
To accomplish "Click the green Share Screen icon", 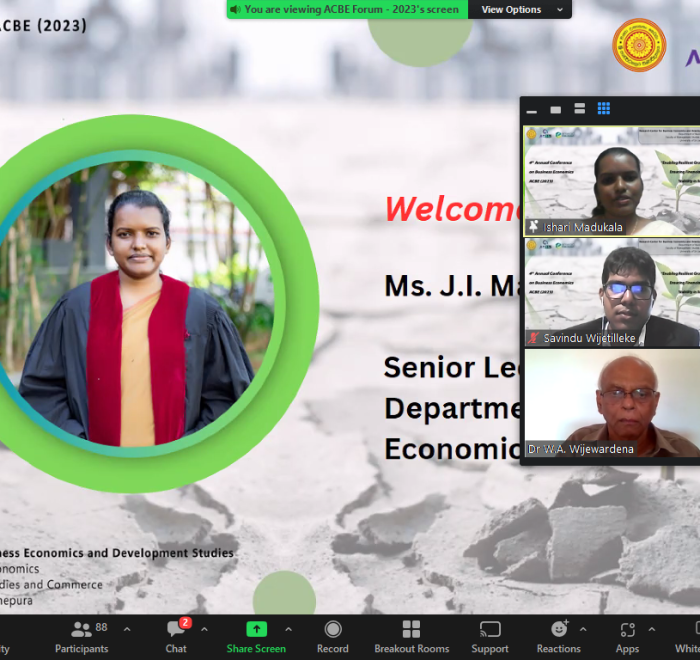I will click(x=256, y=629).
